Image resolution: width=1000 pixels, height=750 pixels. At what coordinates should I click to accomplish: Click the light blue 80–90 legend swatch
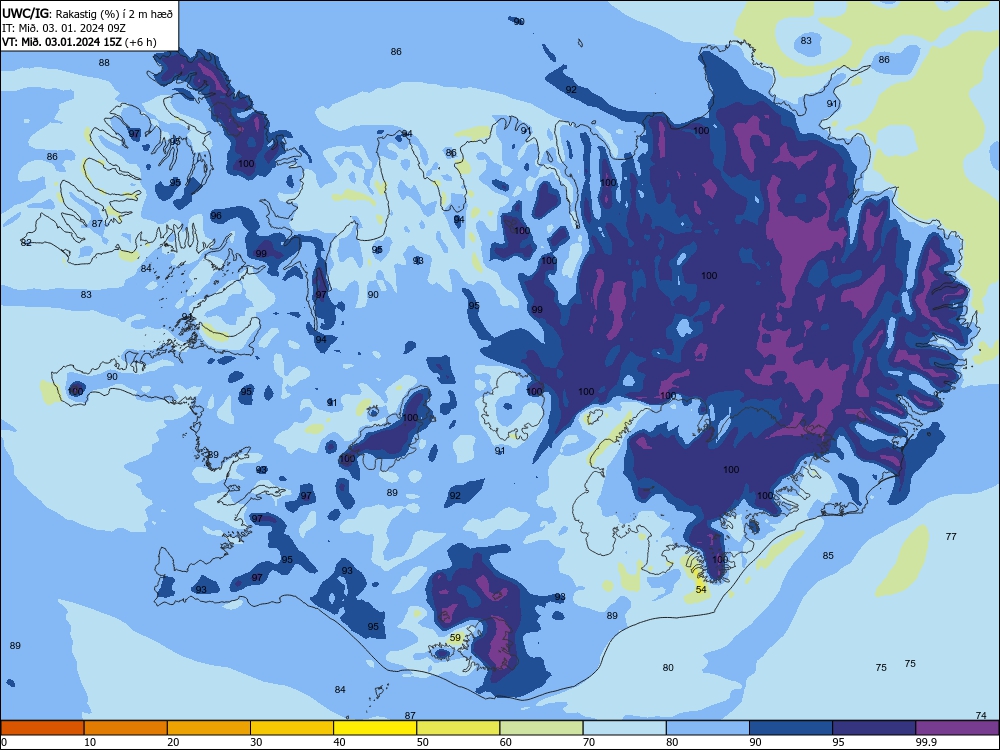click(x=708, y=728)
